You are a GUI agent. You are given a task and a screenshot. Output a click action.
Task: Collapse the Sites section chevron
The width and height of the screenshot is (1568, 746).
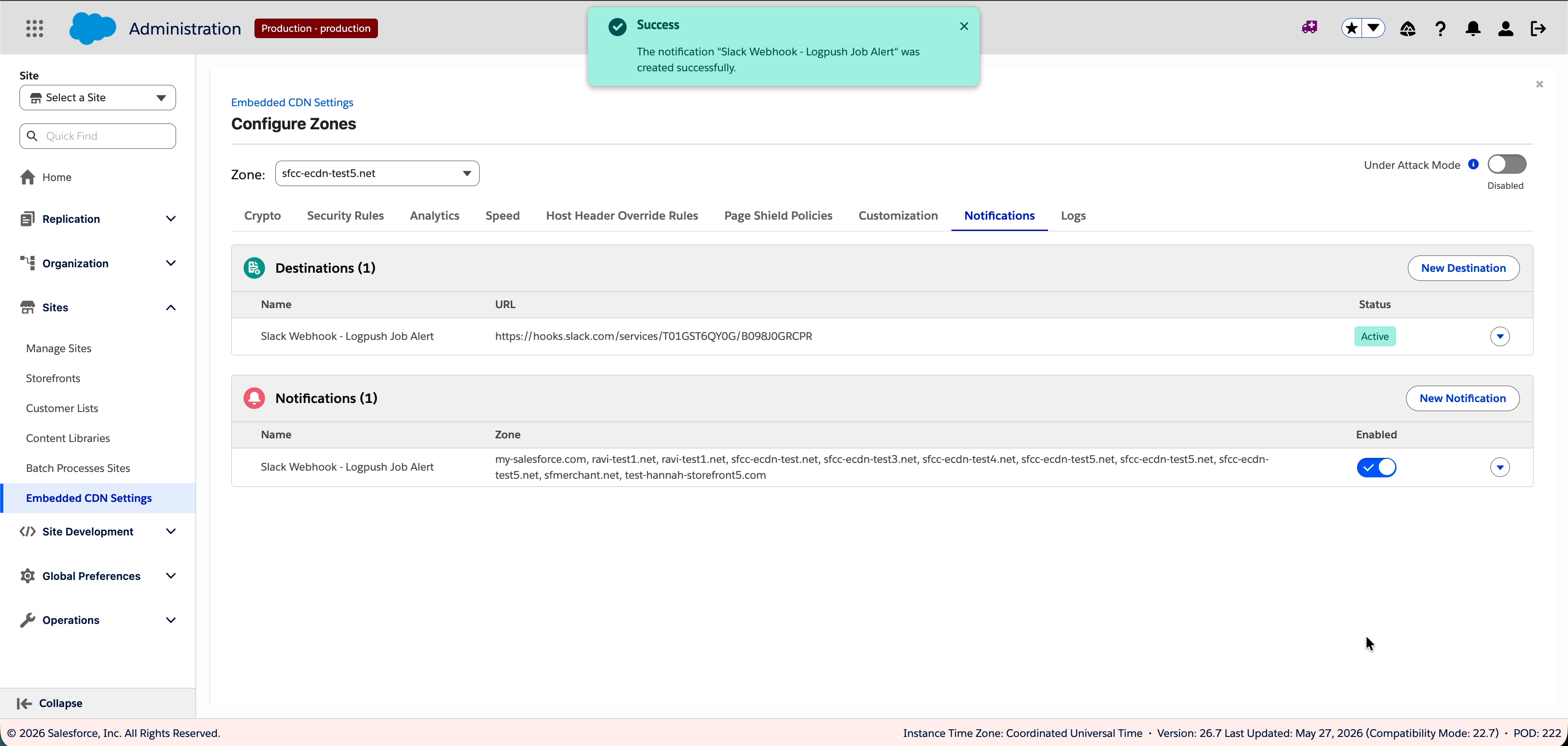click(171, 308)
